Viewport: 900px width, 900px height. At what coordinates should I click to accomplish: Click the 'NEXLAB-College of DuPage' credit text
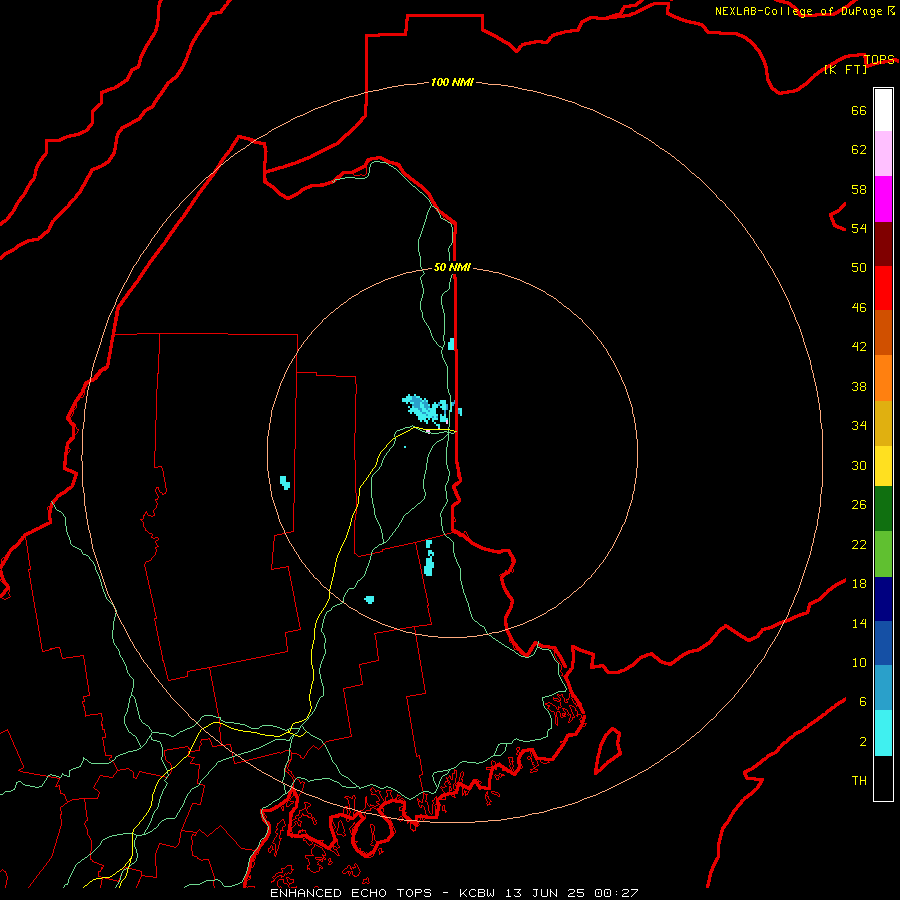(x=798, y=11)
